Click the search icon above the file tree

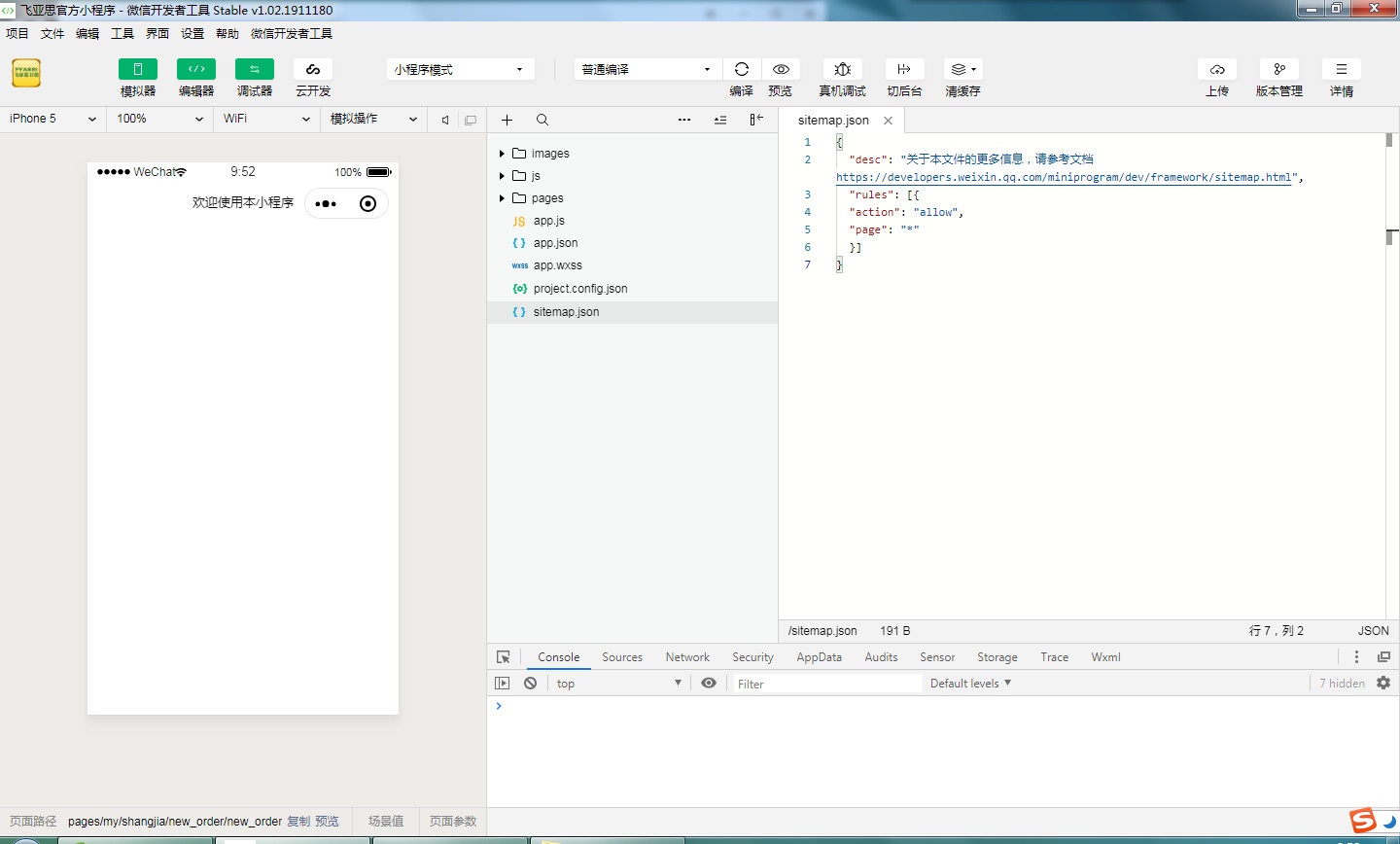pos(542,120)
